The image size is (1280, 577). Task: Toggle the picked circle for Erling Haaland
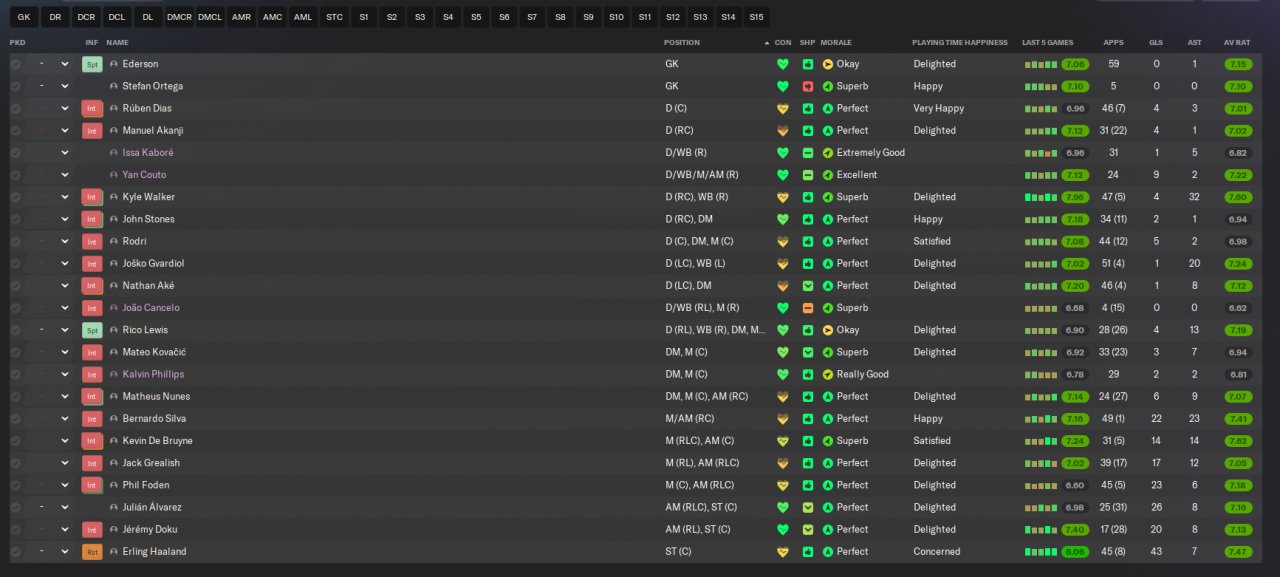[15, 552]
